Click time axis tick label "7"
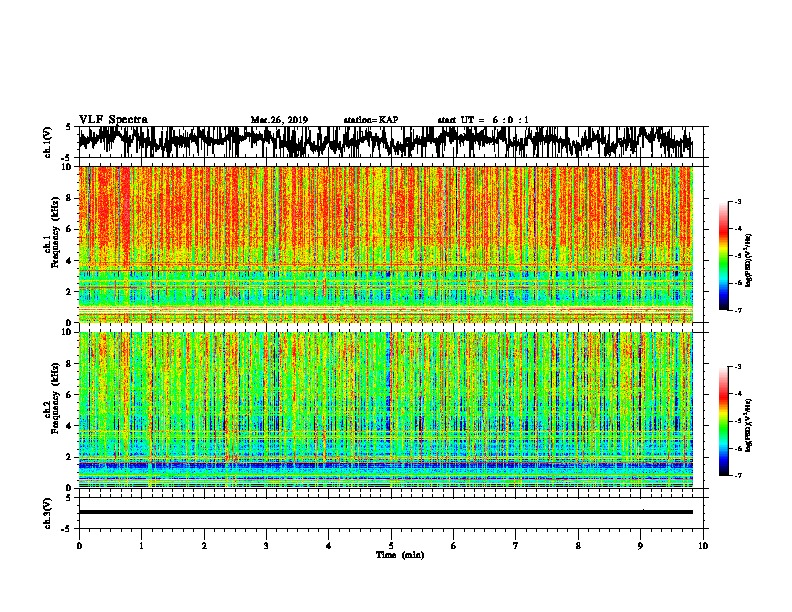The height and width of the screenshot is (612, 792). coord(516,546)
